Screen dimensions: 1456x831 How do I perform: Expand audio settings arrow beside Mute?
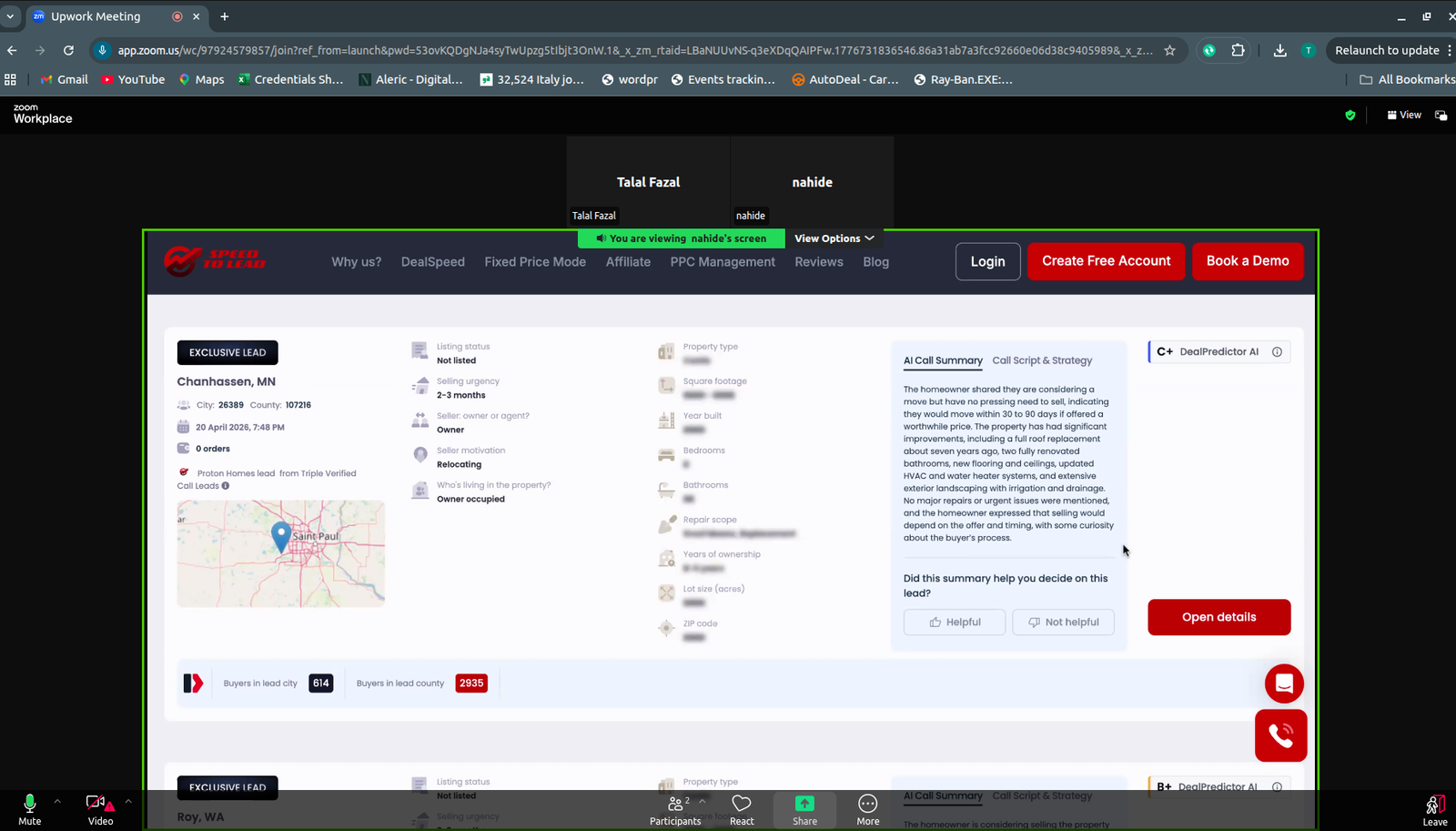coord(57,802)
